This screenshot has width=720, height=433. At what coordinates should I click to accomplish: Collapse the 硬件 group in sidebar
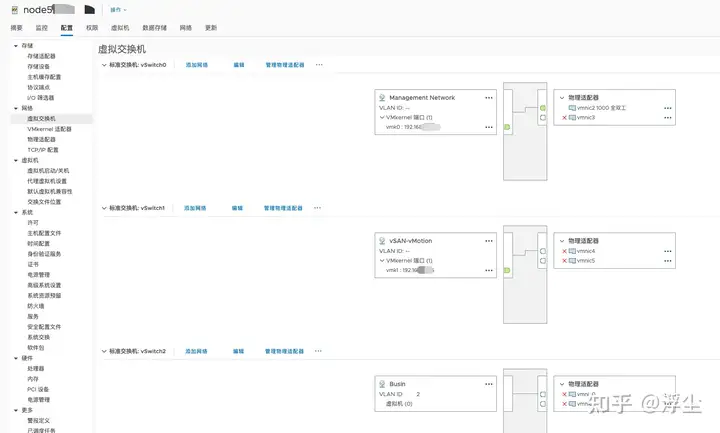tap(16, 358)
